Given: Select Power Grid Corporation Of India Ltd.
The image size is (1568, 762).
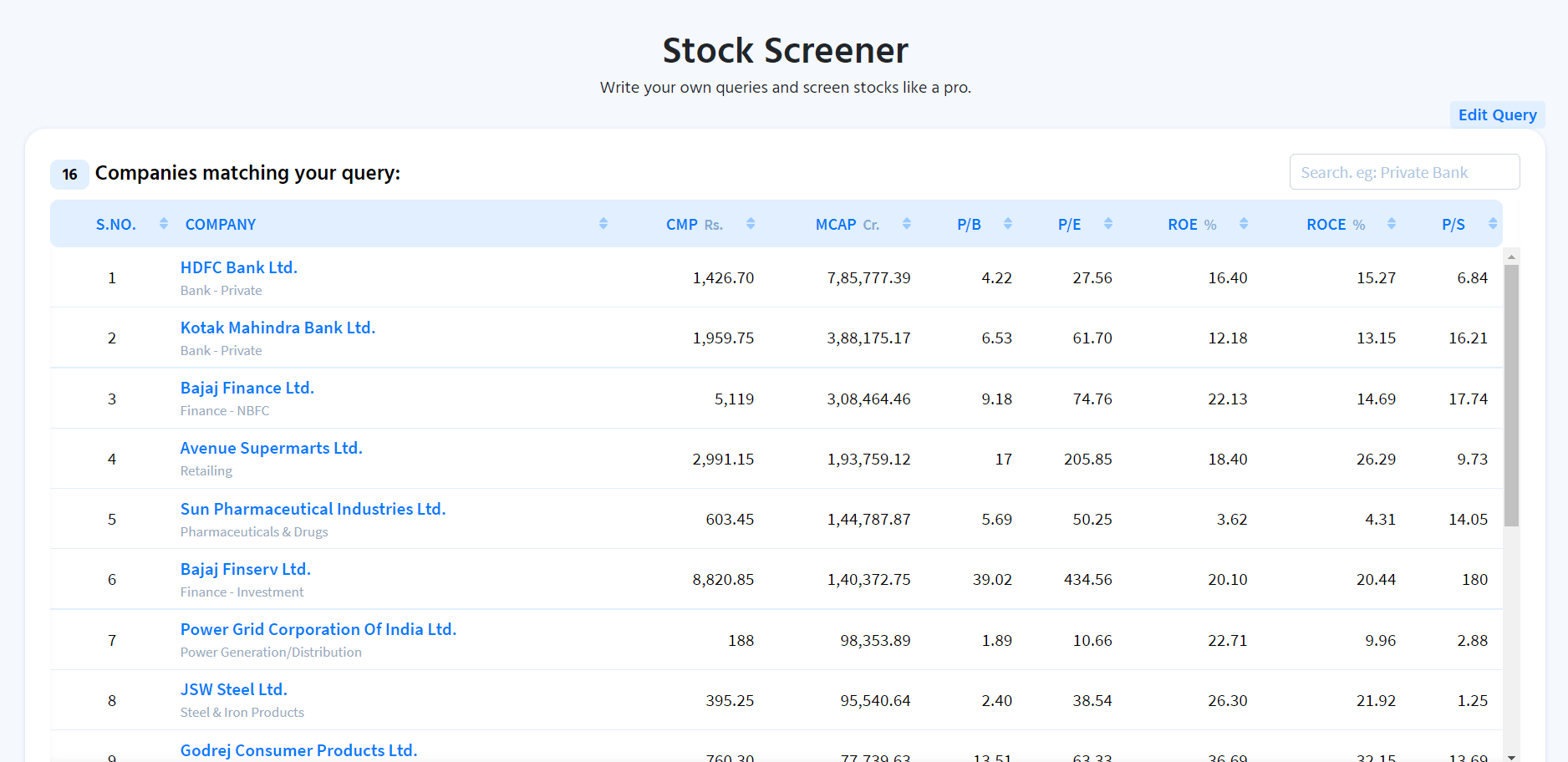Looking at the screenshot, I should pyautogui.click(x=318, y=629).
